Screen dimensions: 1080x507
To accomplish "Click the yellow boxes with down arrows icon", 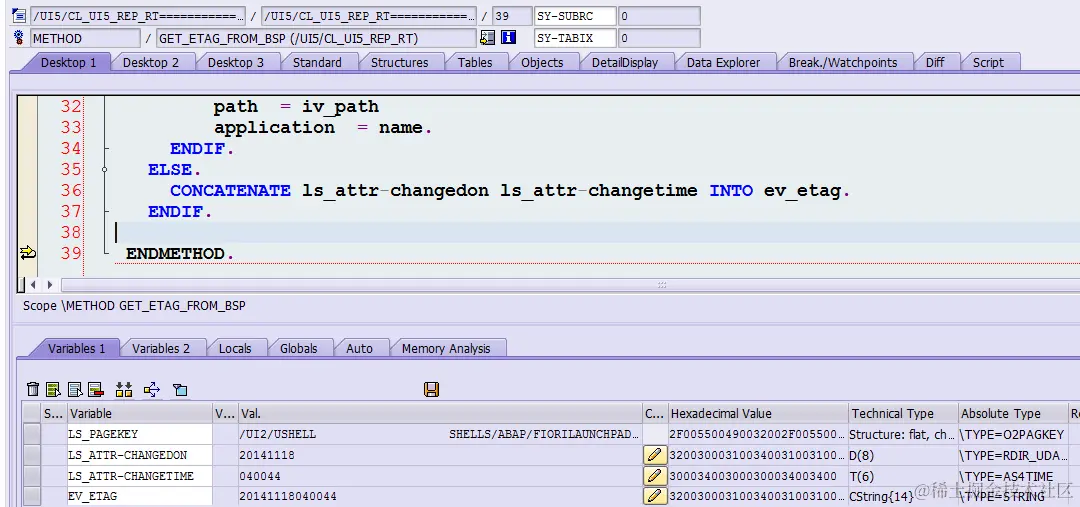I will pyautogui.click(x=124, y=390).
